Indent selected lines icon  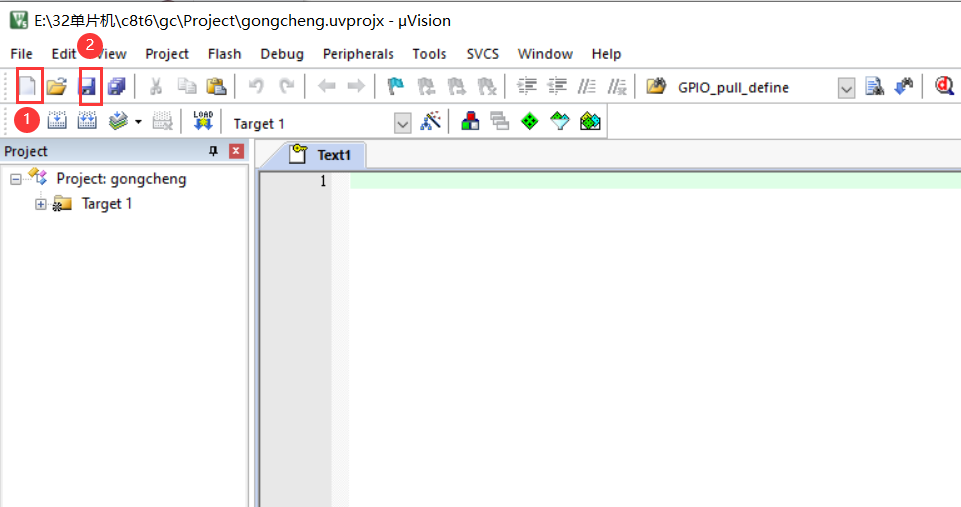click(526, 86)
